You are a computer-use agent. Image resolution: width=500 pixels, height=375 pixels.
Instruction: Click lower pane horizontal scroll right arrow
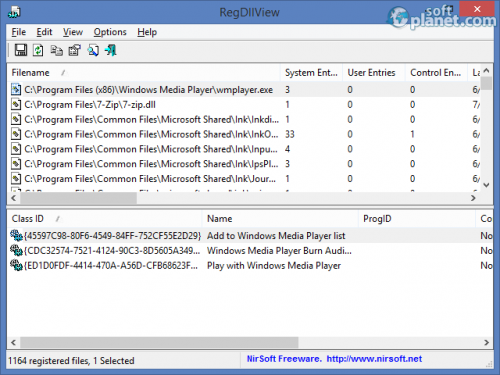click(x=487, y=342)
